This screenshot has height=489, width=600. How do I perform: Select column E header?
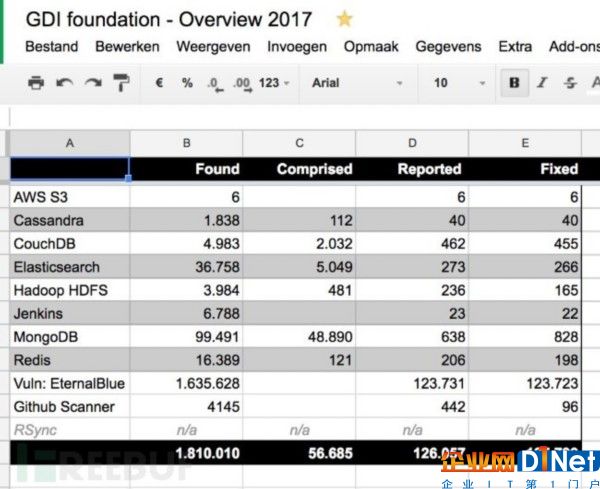pyautogui.click(x=525, y=143)
